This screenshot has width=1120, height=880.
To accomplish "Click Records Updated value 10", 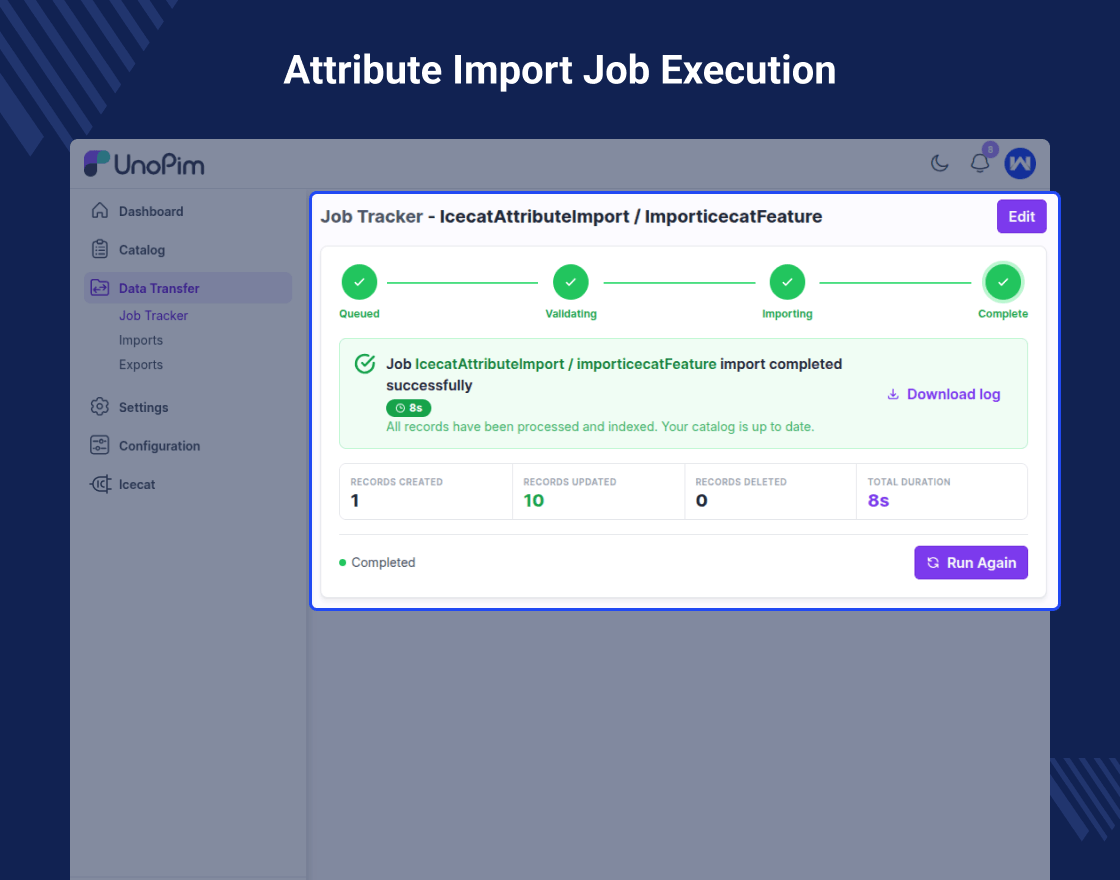I will click(x=534, y=501).
